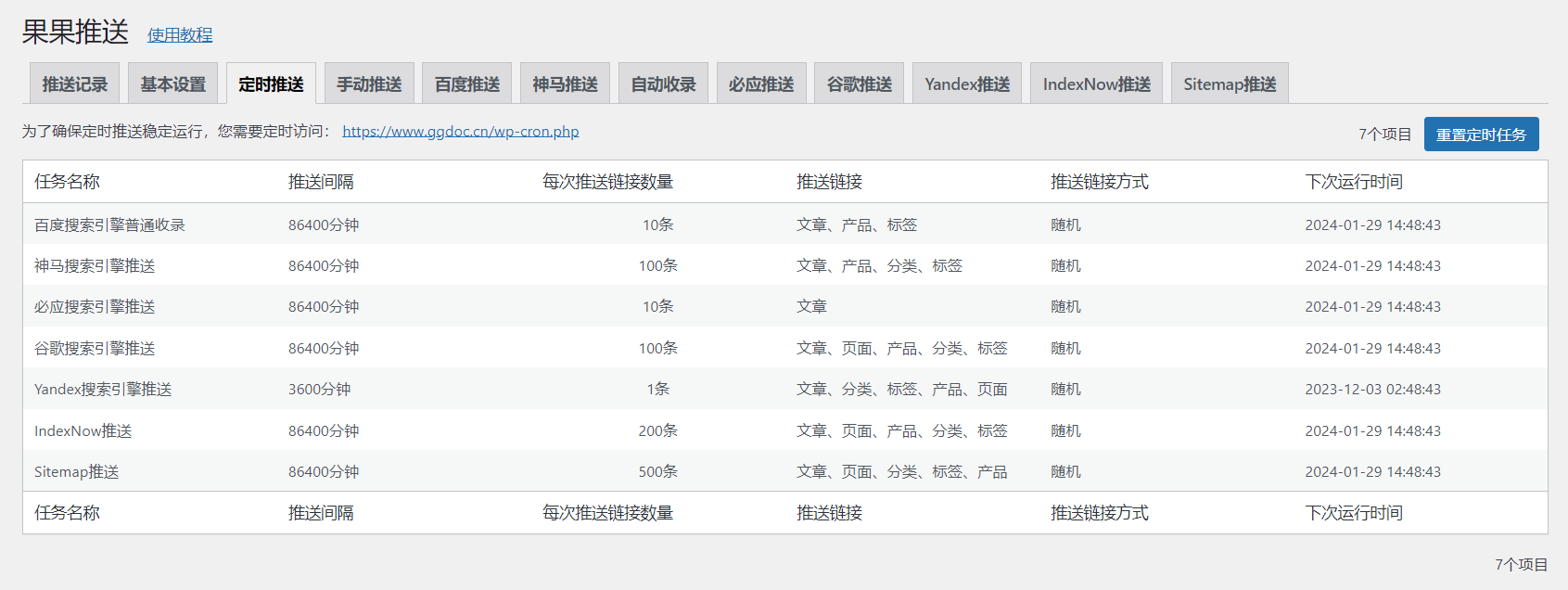The width and height of the screenshot is (1568, 590).
Task: Click the 使用教程 link
Action: pyautogui.click(x=180, y=34)
